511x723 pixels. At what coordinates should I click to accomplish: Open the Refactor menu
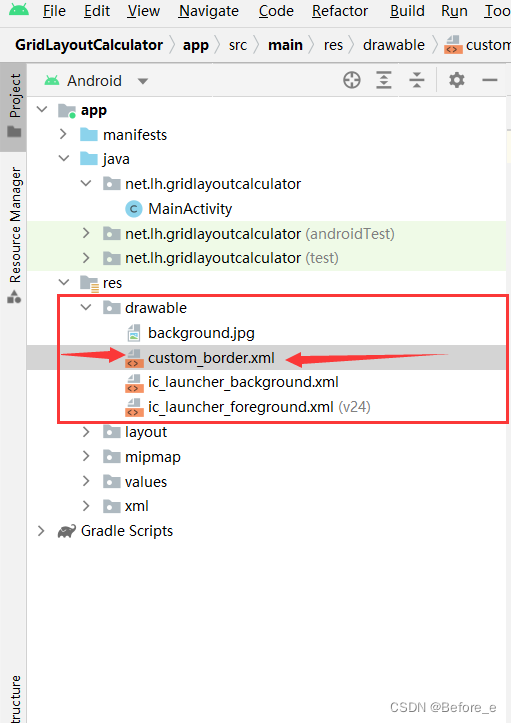tap(340, 11)
